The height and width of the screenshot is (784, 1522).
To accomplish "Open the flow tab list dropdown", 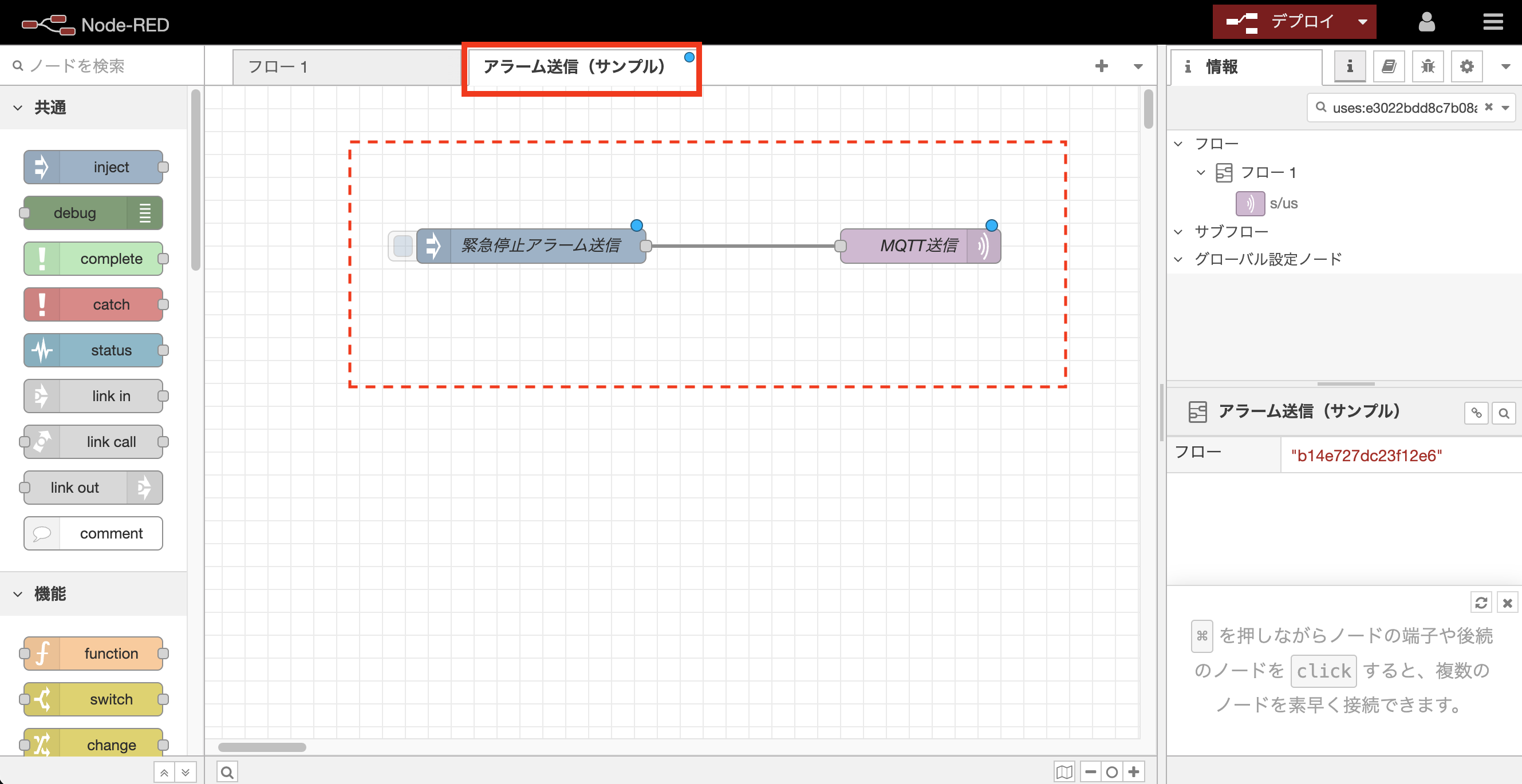I will tap(1138, 66).
